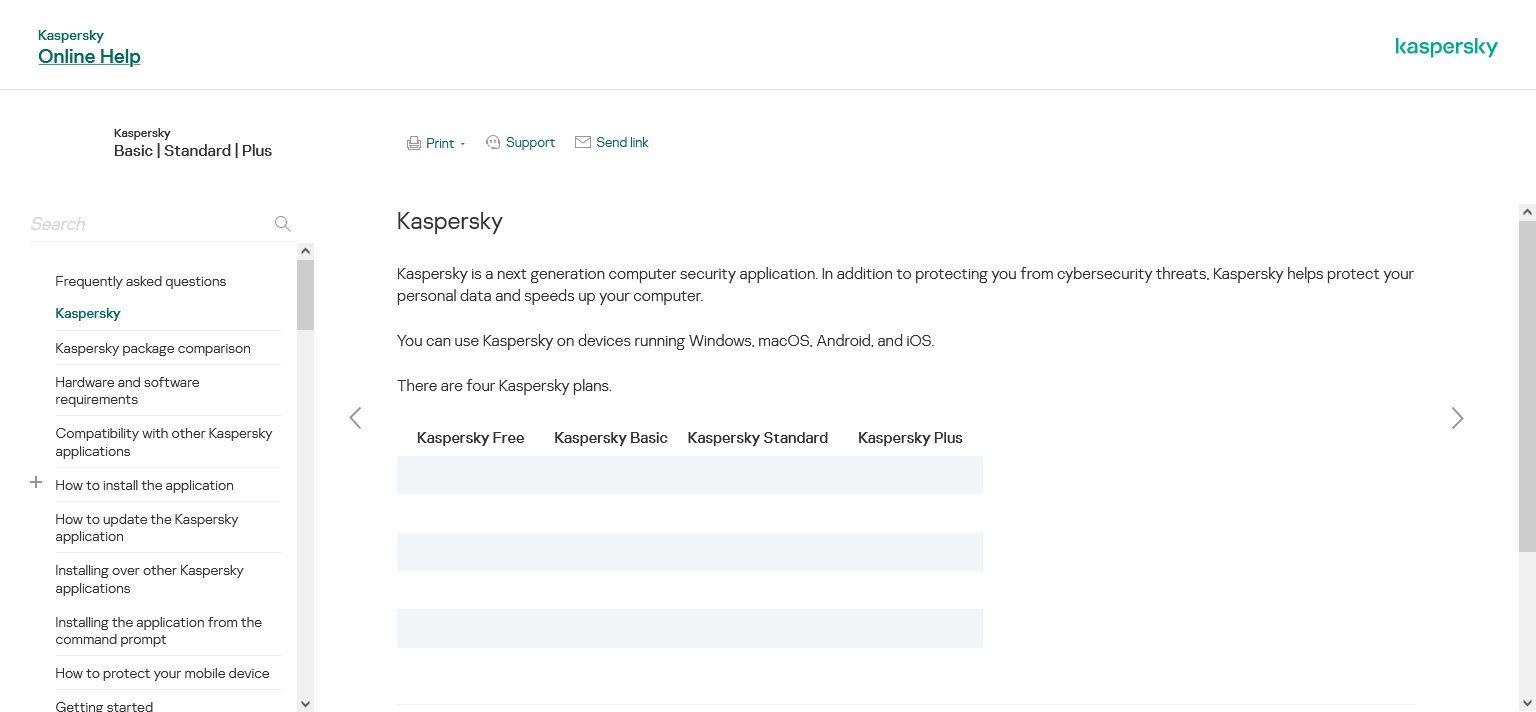This screenshot has height=712, width=1536.
Task: Open How to protect your mobile device
Action: (x=163, y=673)
